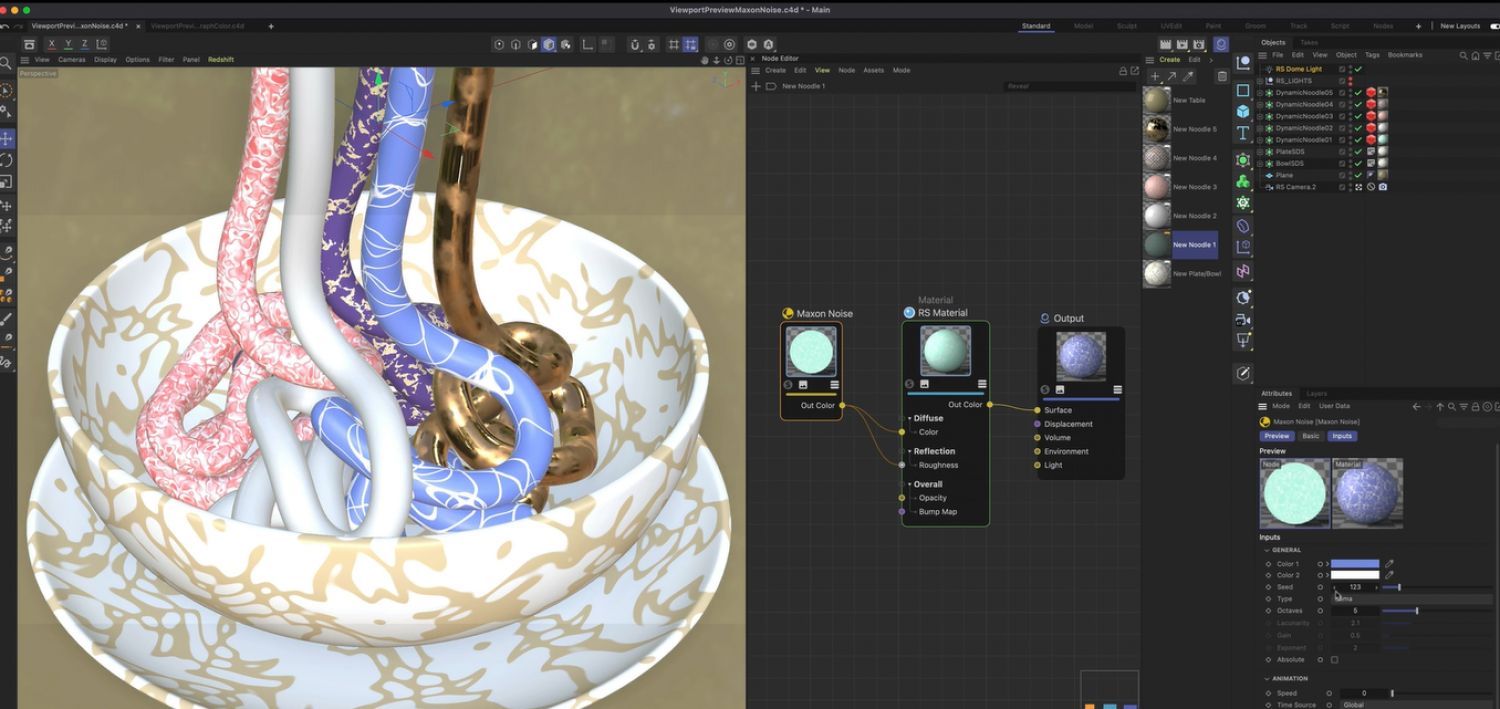The width and height of the screenshot is (1500, 709).
Task: Collapse the GENERAL inputs section
Action: click(x=1267, y=550)
